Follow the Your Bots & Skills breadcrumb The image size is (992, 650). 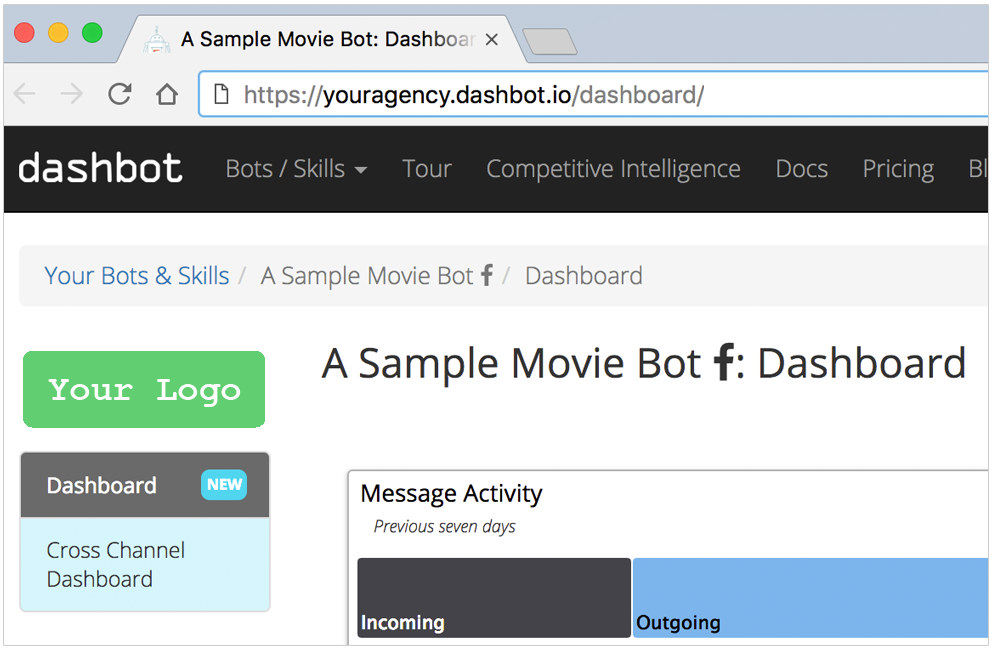(x=137, y=276)
